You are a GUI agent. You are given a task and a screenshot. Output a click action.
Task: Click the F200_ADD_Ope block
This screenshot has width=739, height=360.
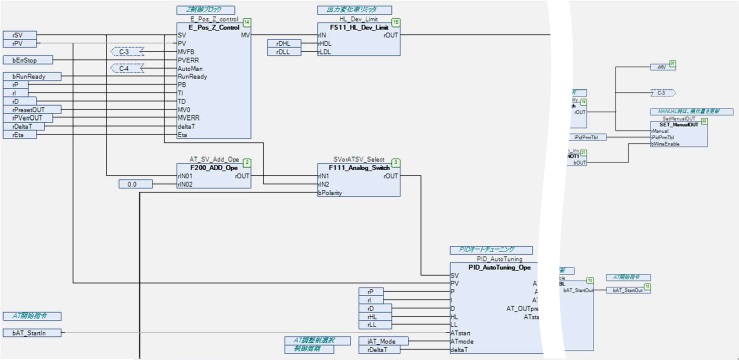click(x=214, y=176)
